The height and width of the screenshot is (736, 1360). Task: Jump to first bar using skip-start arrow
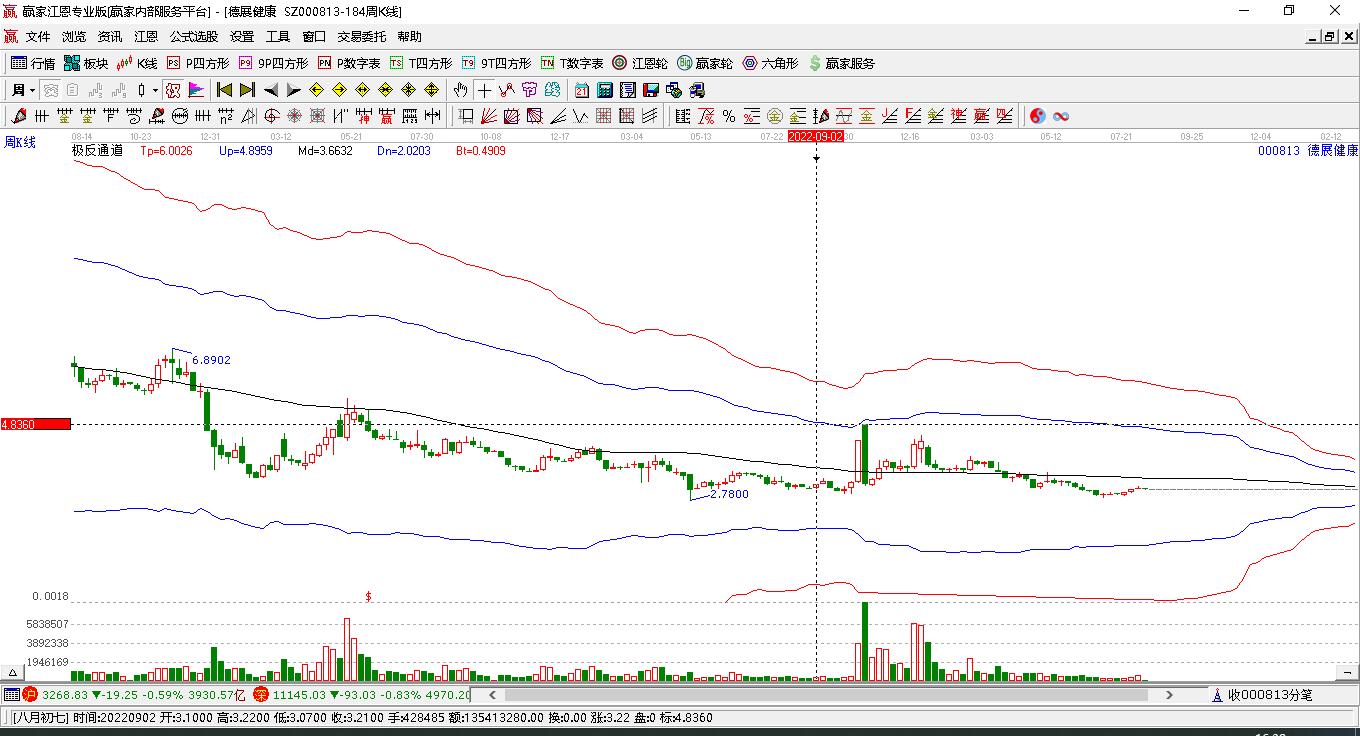[225, 90]
